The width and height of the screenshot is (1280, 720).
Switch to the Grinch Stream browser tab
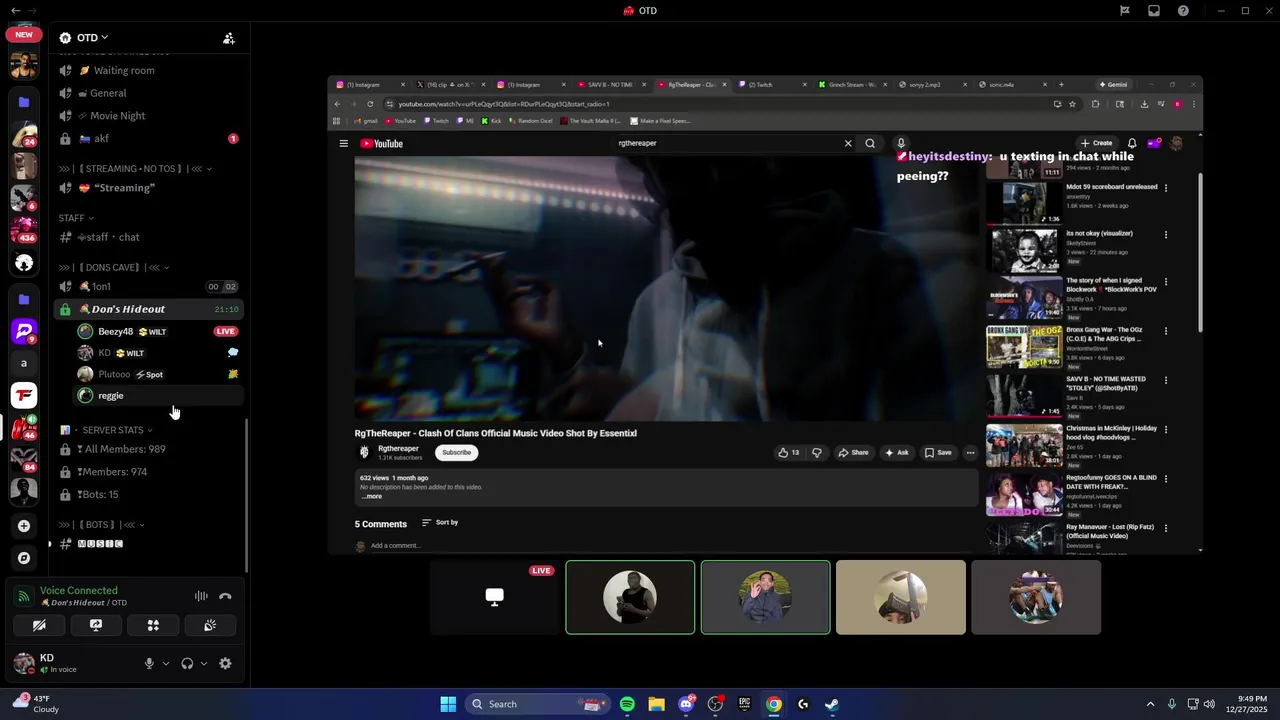point(851,85)
